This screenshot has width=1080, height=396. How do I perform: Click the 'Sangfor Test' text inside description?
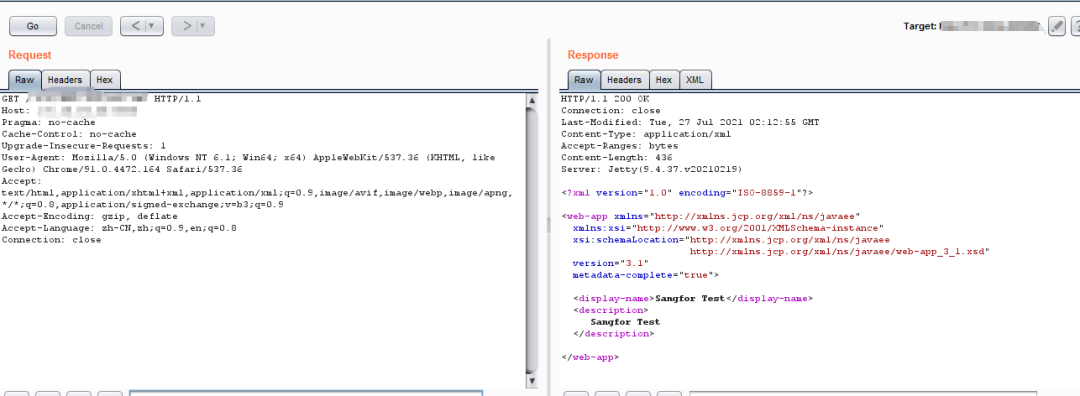pos(625,322)
